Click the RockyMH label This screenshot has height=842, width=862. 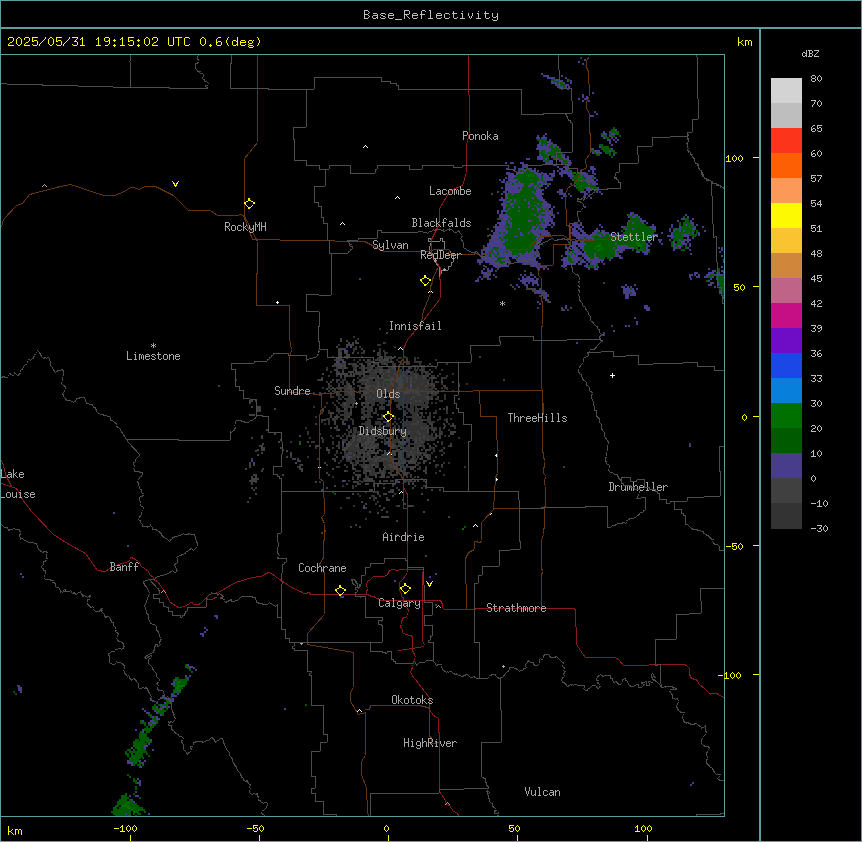click(x=245, y=227)
